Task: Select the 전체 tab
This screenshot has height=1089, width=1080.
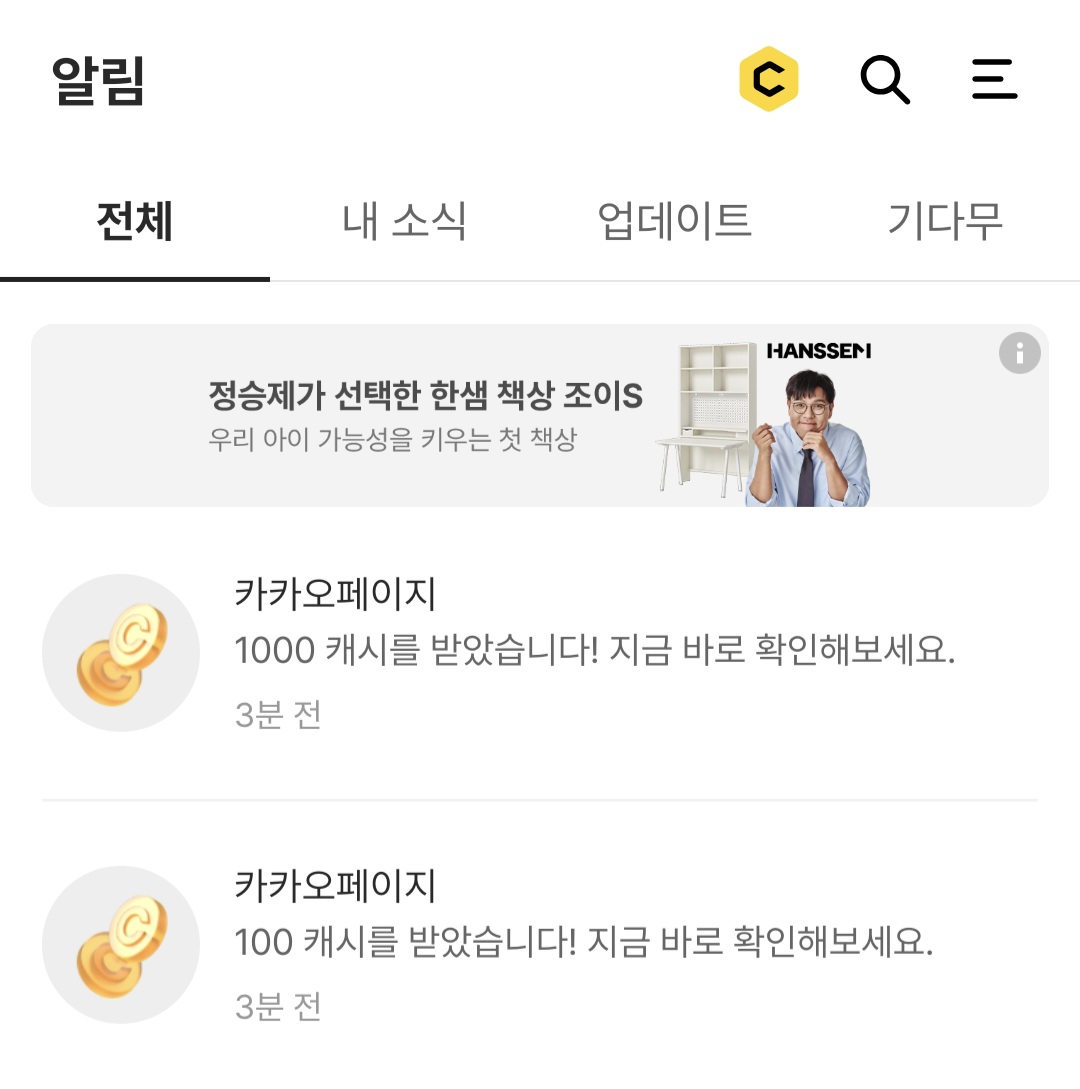Action: tap(135, 221)
